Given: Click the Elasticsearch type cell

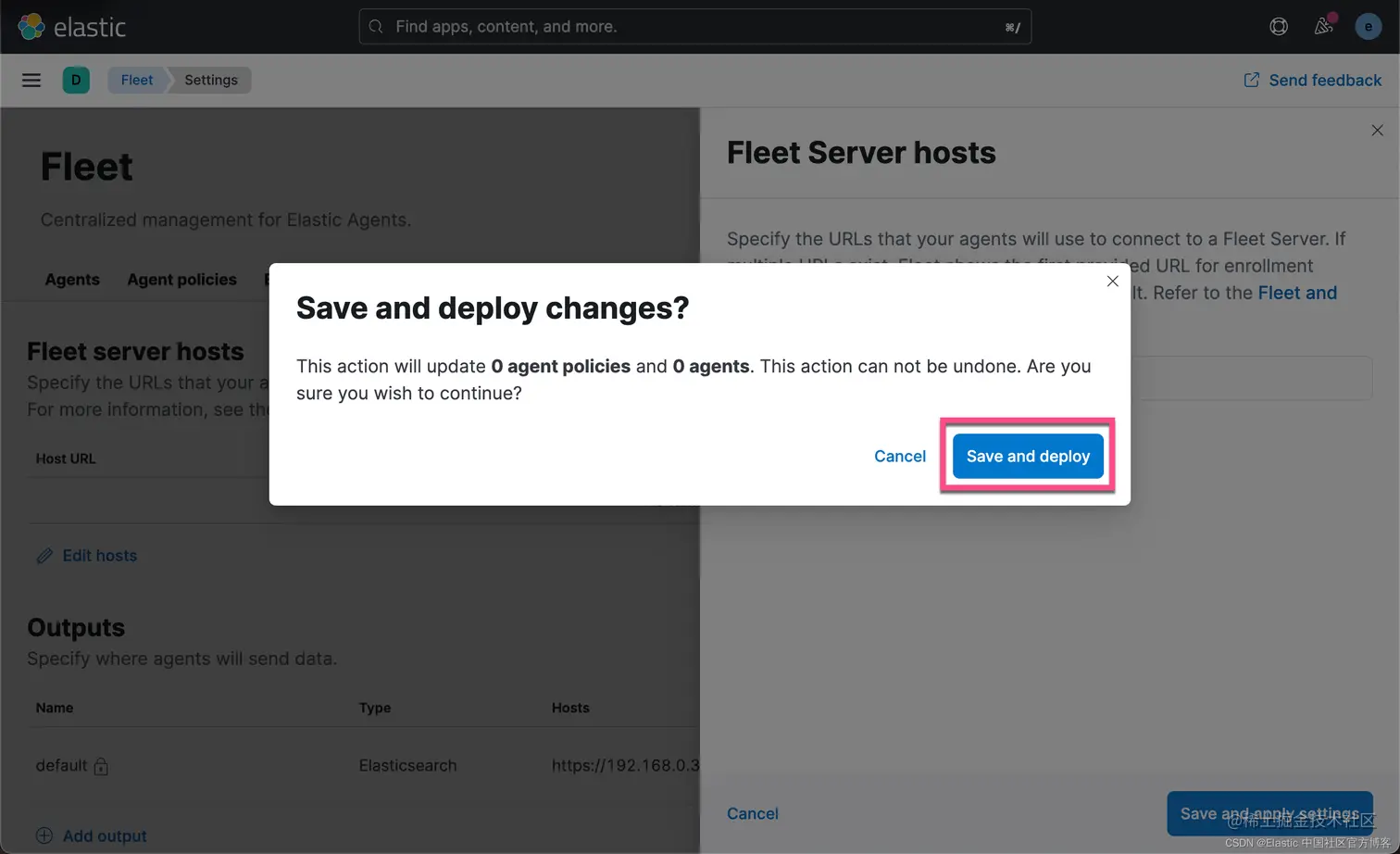Looking at the screenshot, I should [x=408, y=766].
